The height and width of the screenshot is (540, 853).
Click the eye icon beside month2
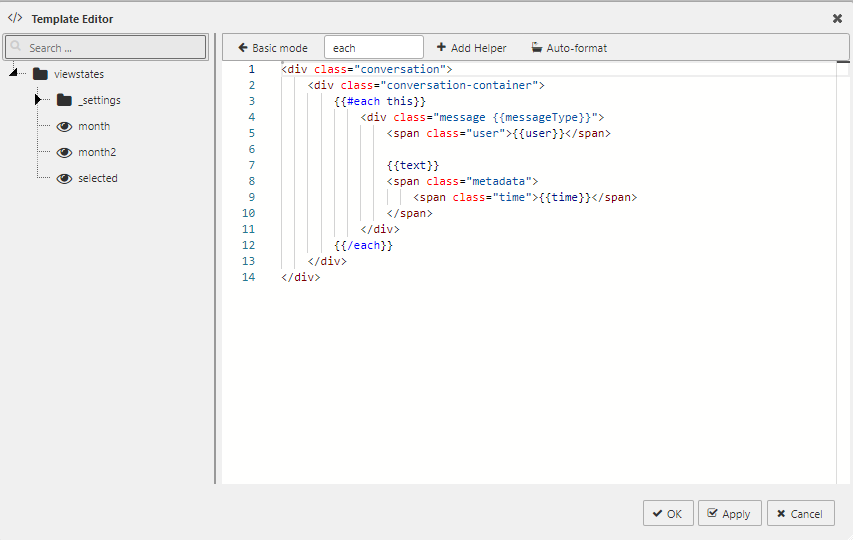tap(64, 152)
